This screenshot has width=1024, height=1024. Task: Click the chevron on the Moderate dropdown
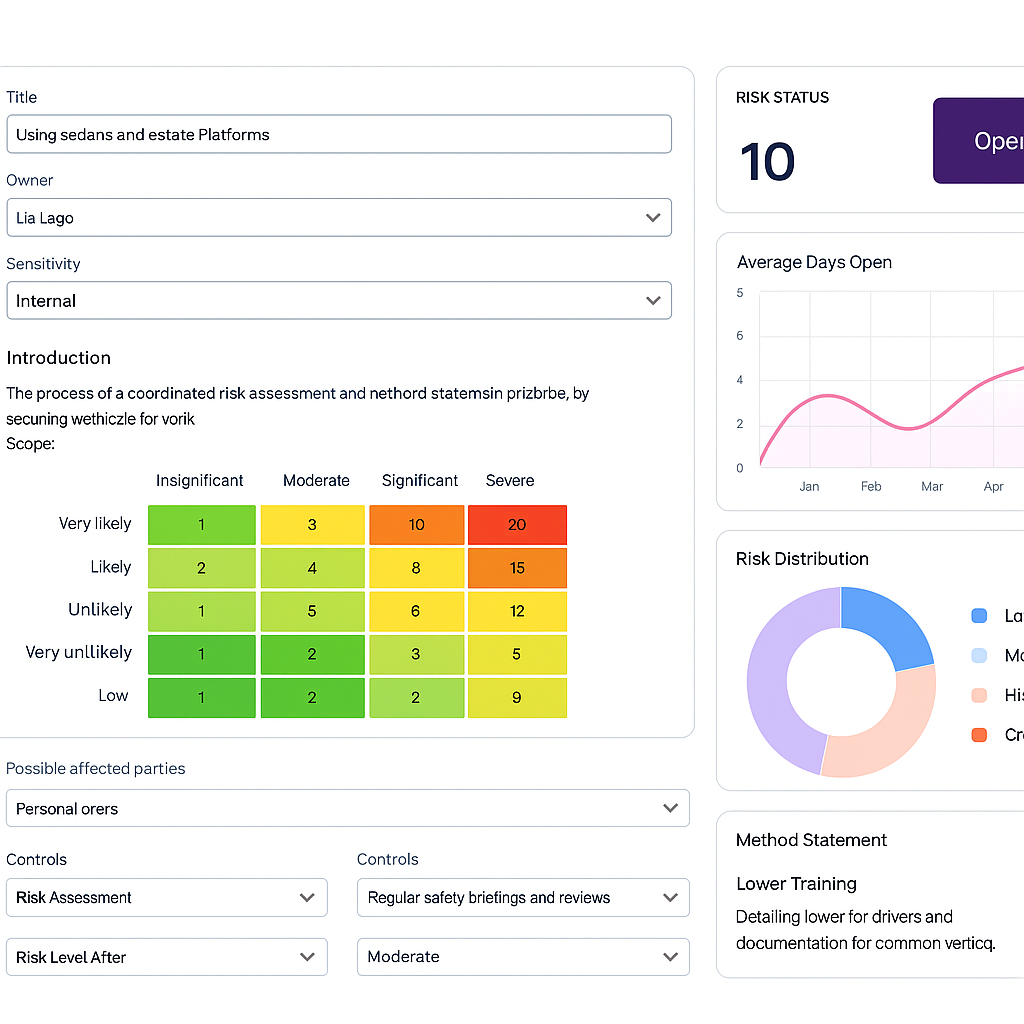point(670,957)
